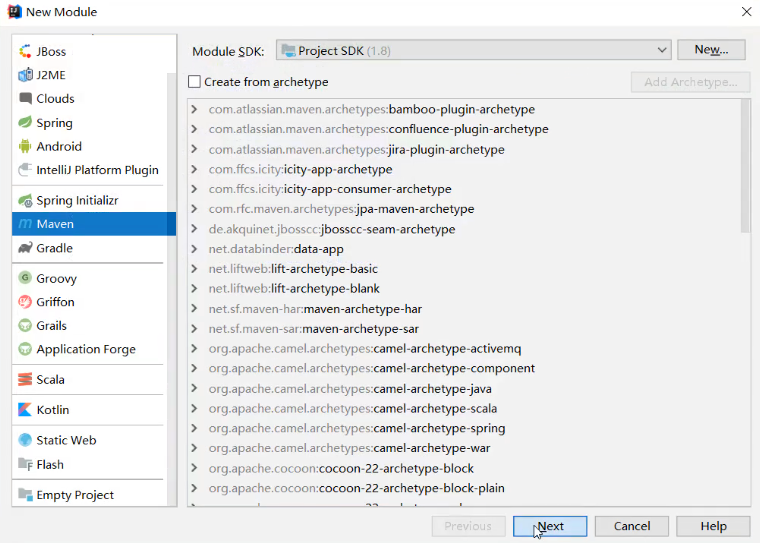This screenshot has width=760, height=543.
Task: Expand the bamboo-plugin-archetype entry
Action: click(x=195, y=110)
